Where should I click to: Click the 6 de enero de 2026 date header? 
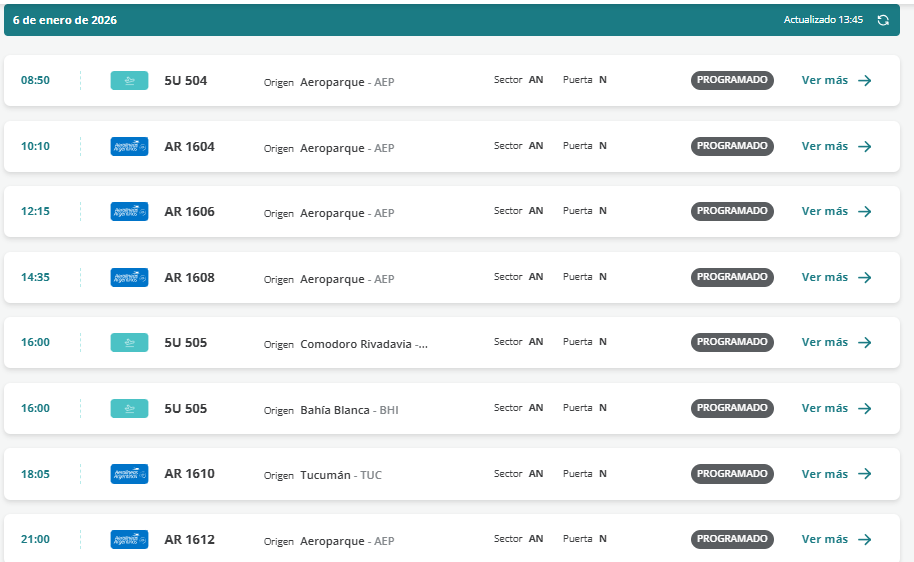pyautogui.click(x=65, y=20)
